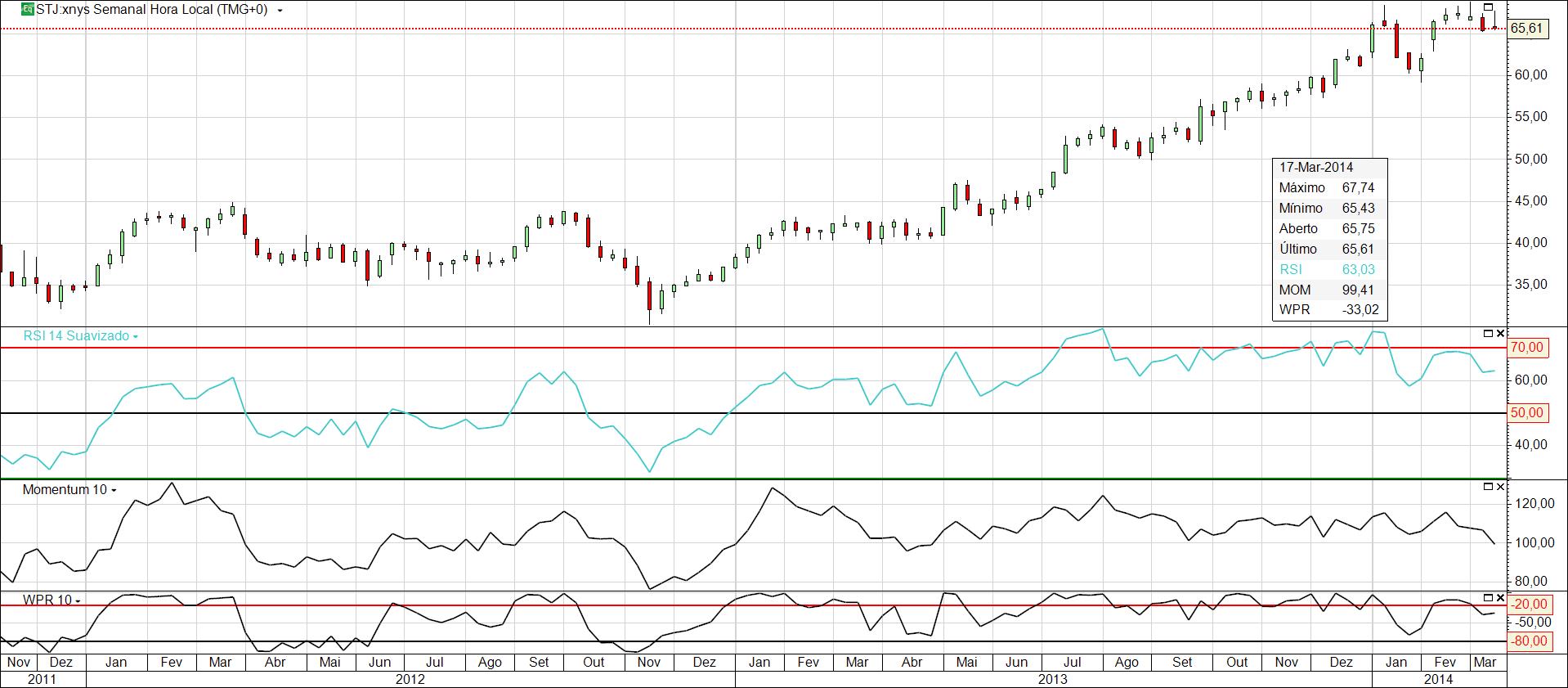Open the WPR 10 indicator dropdown
This screenshot has height=688, width=1568.
(x=78, y=600)
